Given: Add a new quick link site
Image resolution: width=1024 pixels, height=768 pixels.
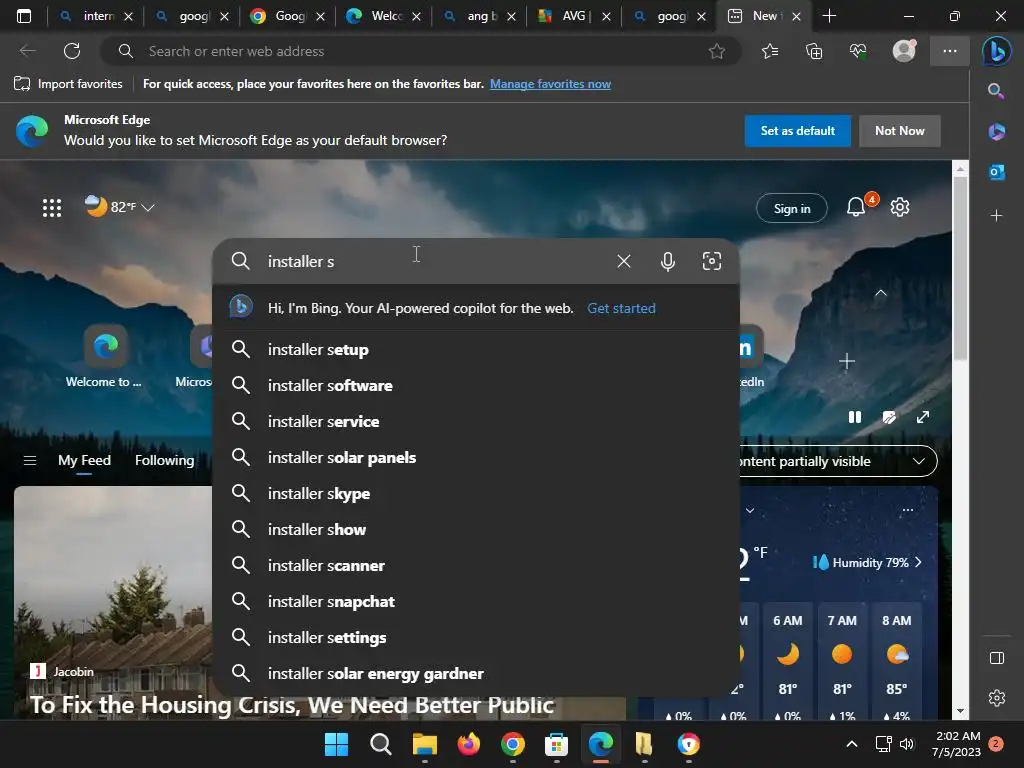Looking at the screenshot, I should click(846, 361).
